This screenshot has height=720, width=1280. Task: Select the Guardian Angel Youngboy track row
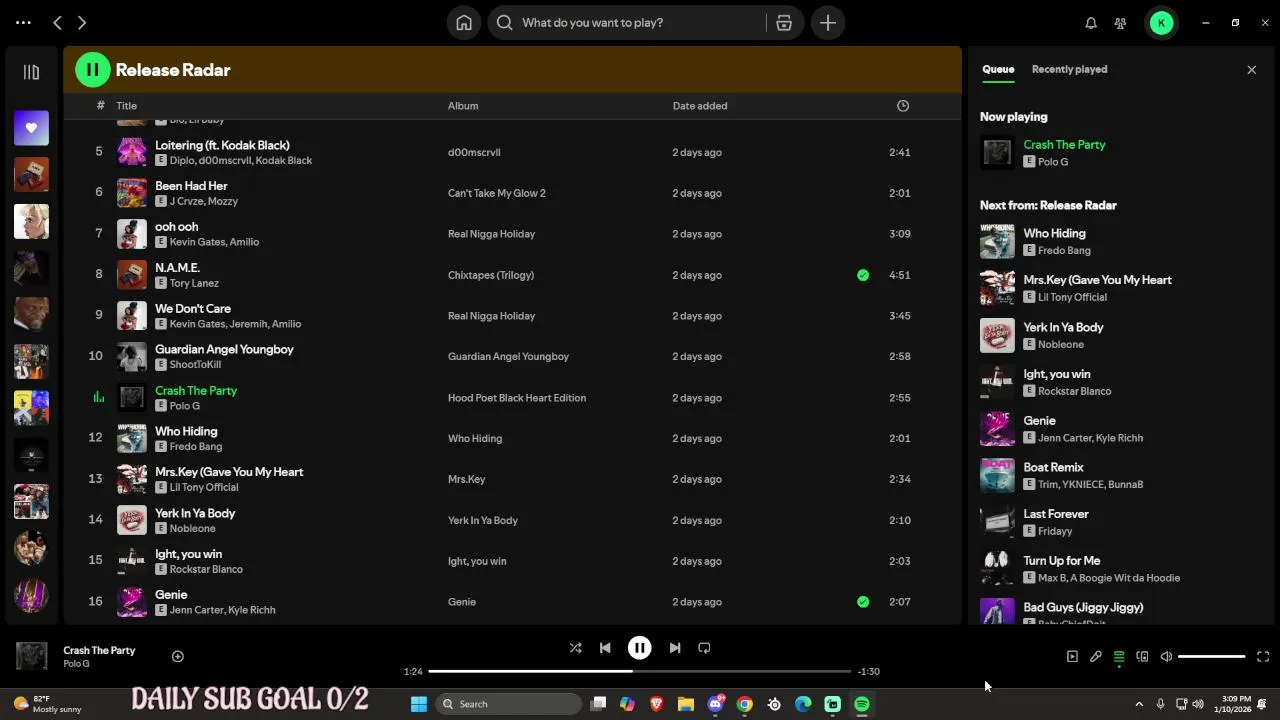point(512,357)
